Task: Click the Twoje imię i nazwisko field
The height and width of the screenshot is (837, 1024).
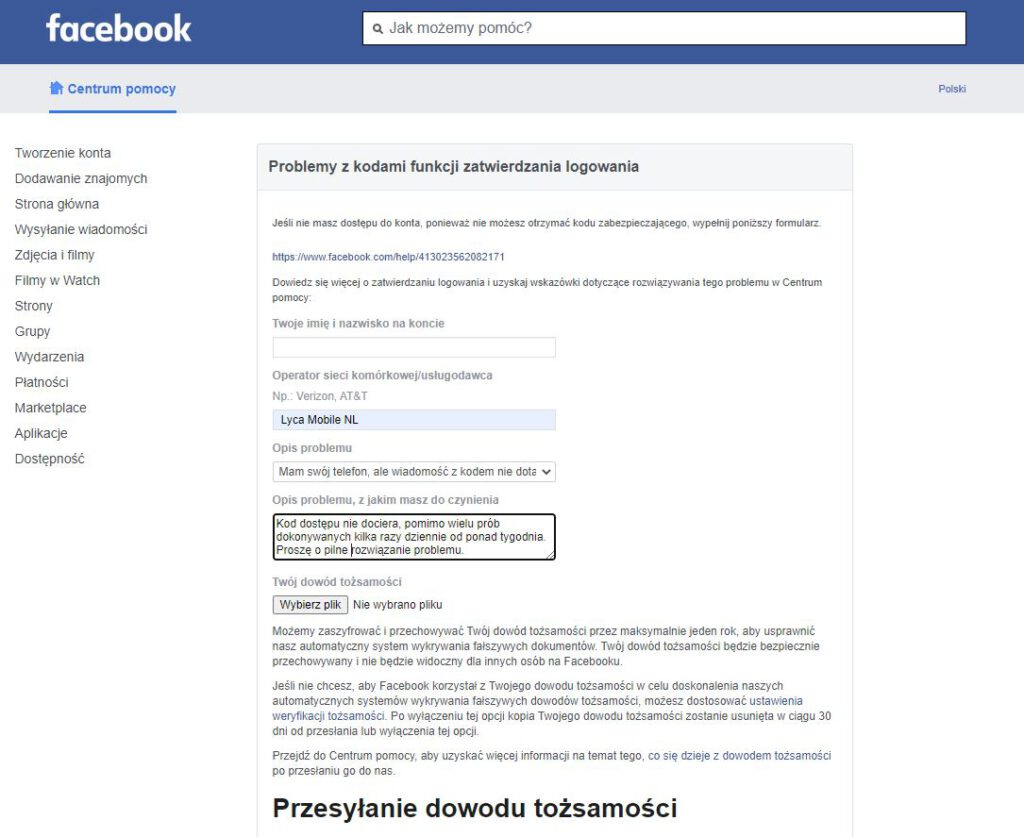Action: (x=414, y=347)
